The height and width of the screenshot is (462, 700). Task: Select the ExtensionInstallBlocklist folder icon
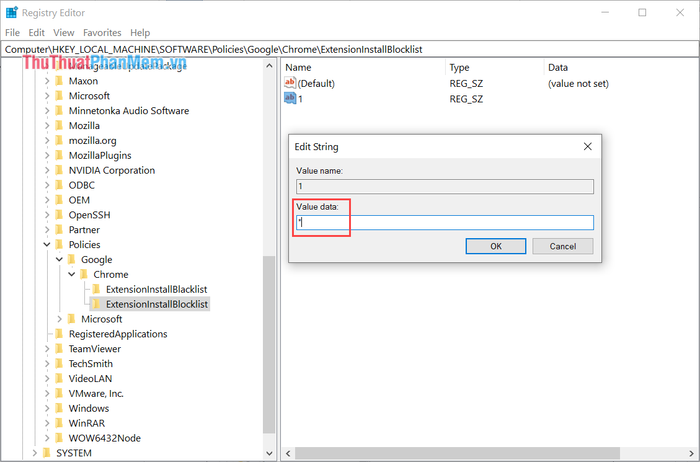coord(96,304)
